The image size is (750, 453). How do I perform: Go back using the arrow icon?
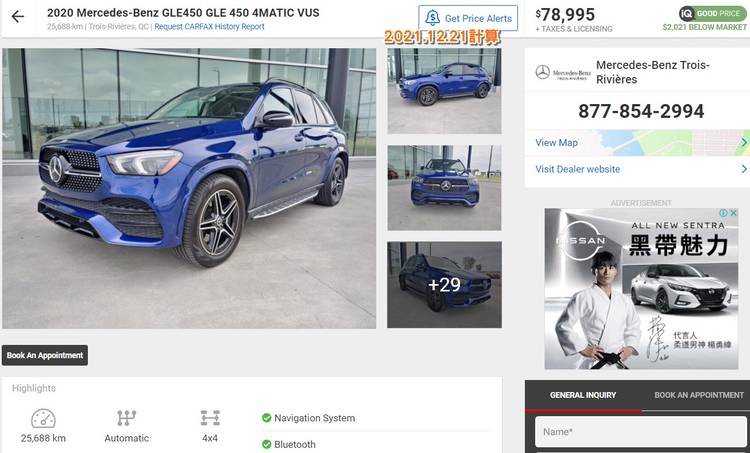click(18, 17)
